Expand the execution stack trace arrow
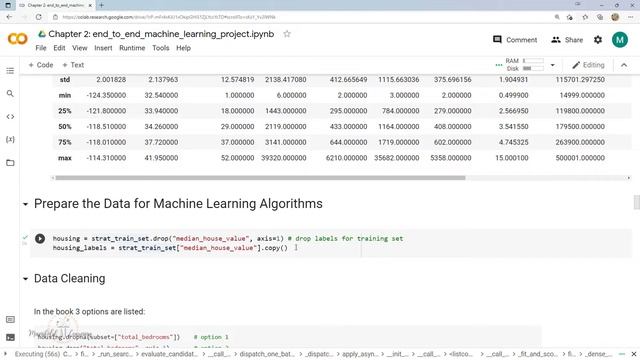Image resolution: width=640 pixels, height=360 pixels. pos(5,354)
